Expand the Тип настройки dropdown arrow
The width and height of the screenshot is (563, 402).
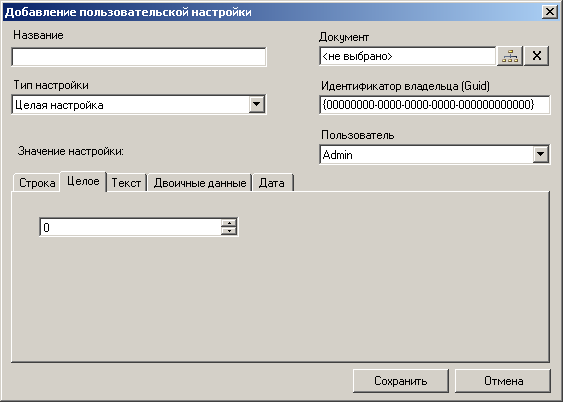[256, 104]
